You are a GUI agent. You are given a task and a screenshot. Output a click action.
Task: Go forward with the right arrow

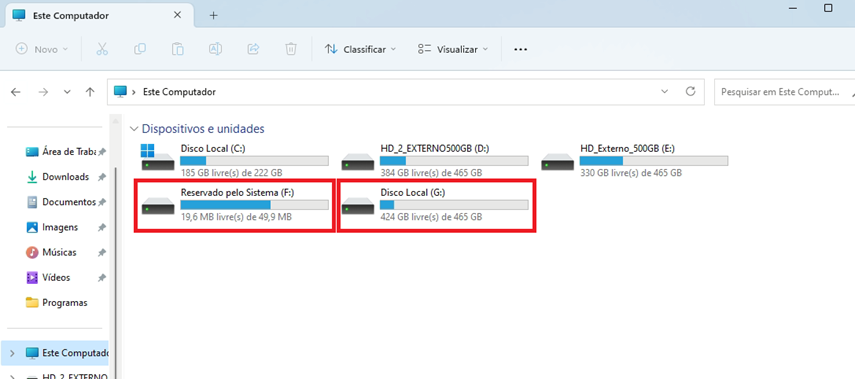[43, 92]
